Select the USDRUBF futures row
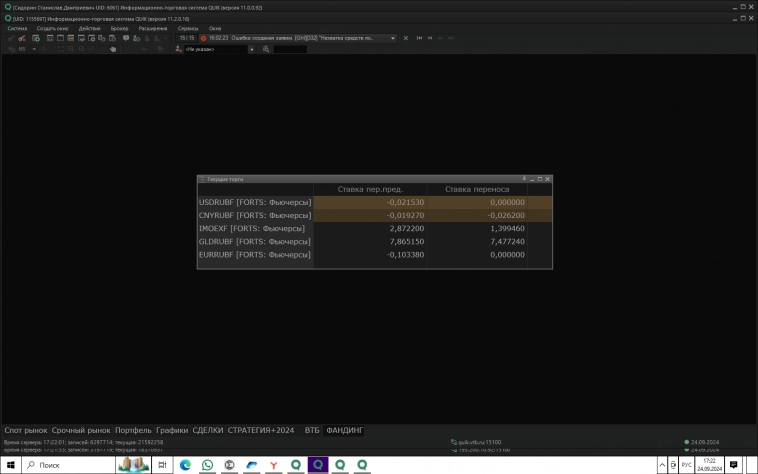Screen dimensions: 758x474 click(x=256, y=202)
